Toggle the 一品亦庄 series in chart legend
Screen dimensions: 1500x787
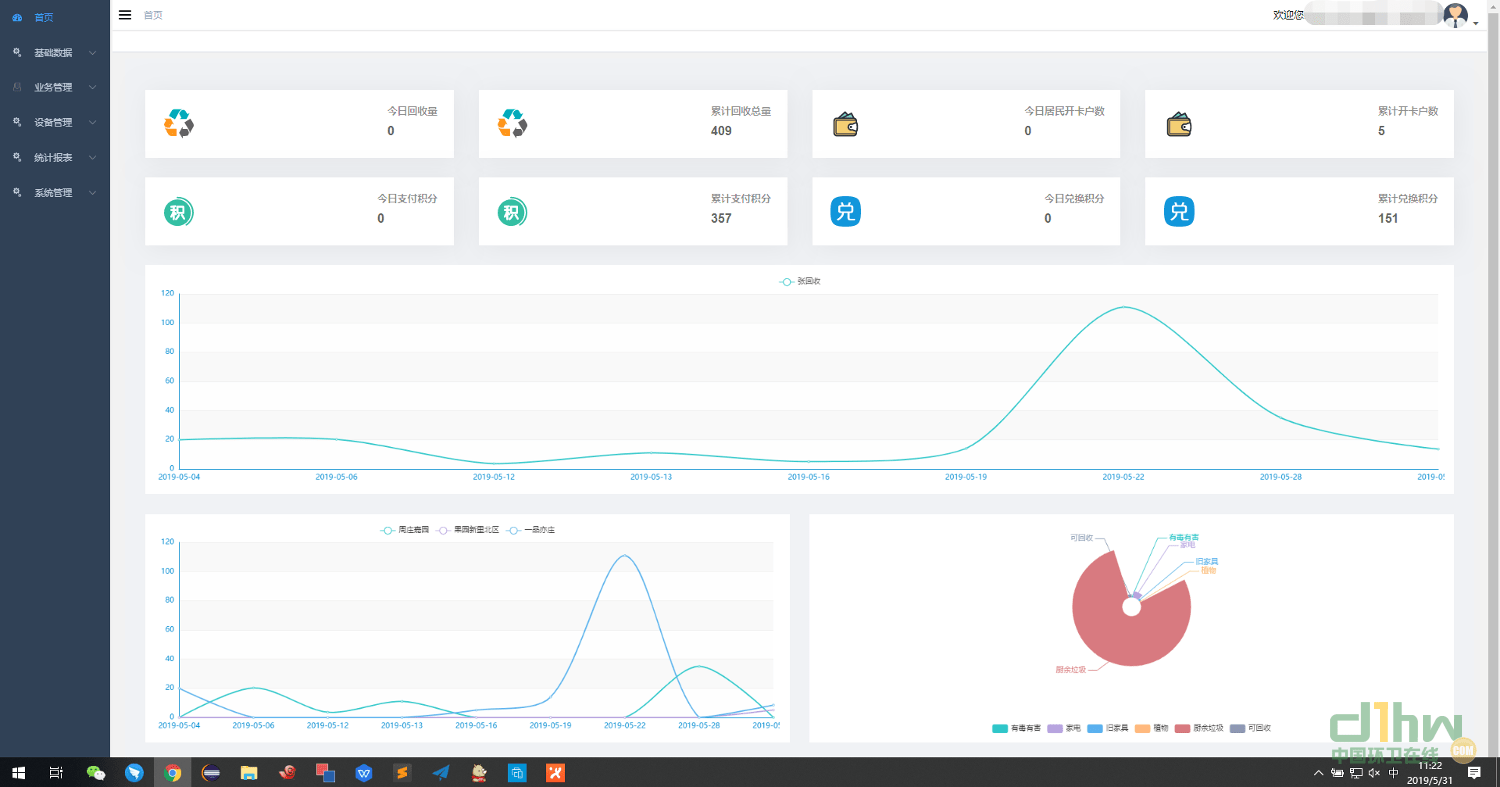530,530
